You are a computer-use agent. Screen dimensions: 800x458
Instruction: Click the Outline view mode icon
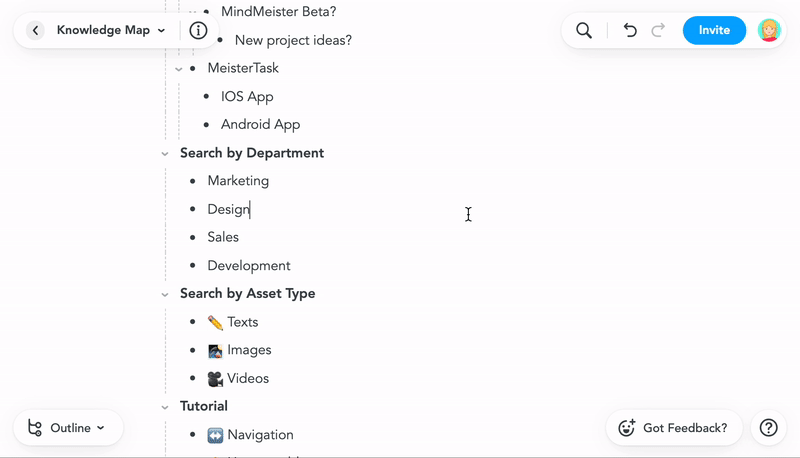(35, 428)
